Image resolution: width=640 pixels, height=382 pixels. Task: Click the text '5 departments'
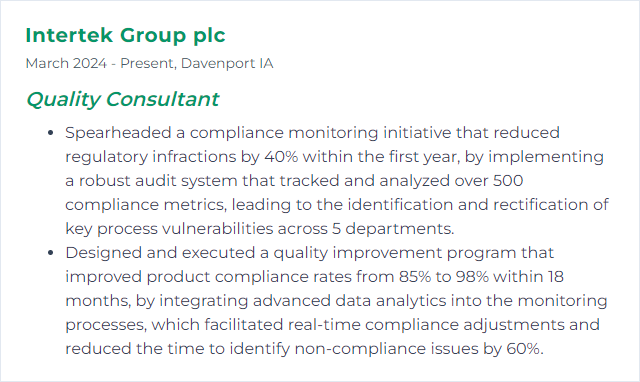[x=393, y=229]
